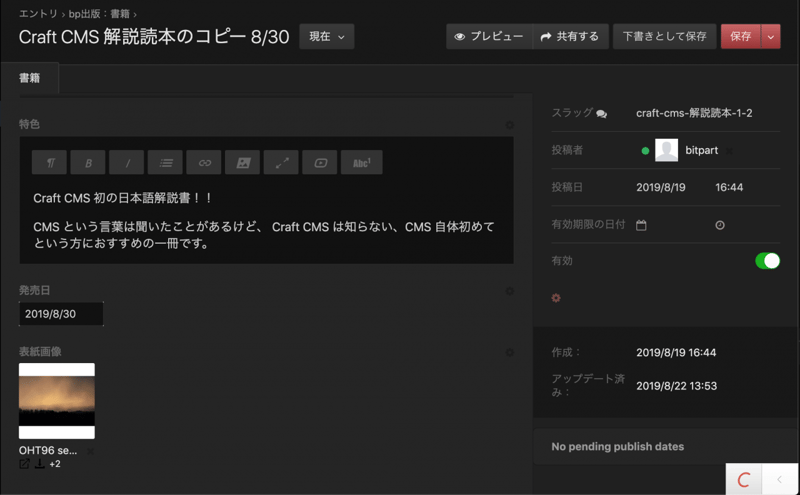This screenshot has height=495, width=800.
Task: Click the Abc superscript toolbar button
Action: click(x=361, y=162)
